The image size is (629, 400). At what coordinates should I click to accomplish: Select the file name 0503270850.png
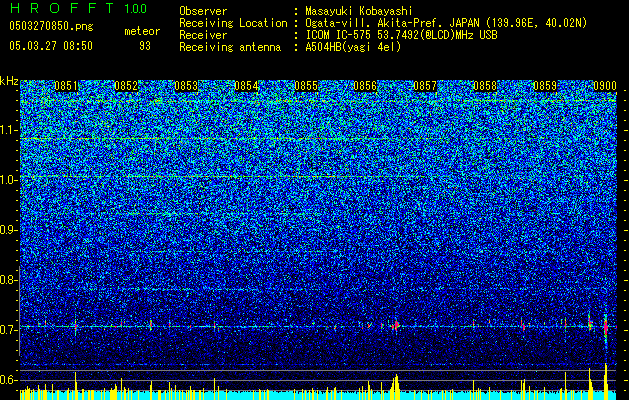pos(51,26)
